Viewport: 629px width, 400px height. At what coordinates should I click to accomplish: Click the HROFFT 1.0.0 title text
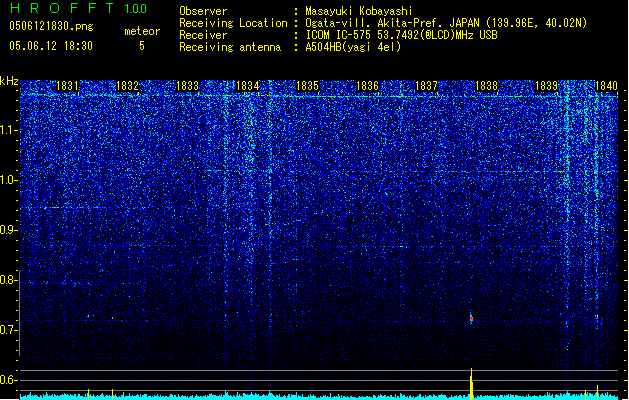click(x=78, y=8)
